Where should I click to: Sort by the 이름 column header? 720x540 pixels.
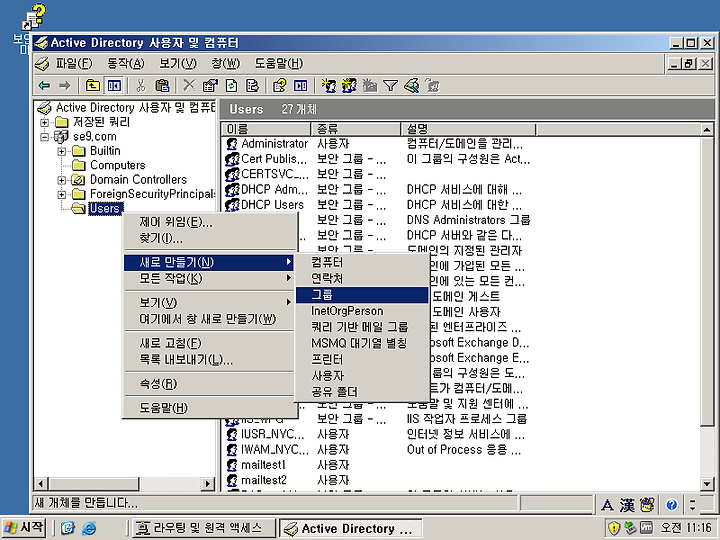coord(266,129)
